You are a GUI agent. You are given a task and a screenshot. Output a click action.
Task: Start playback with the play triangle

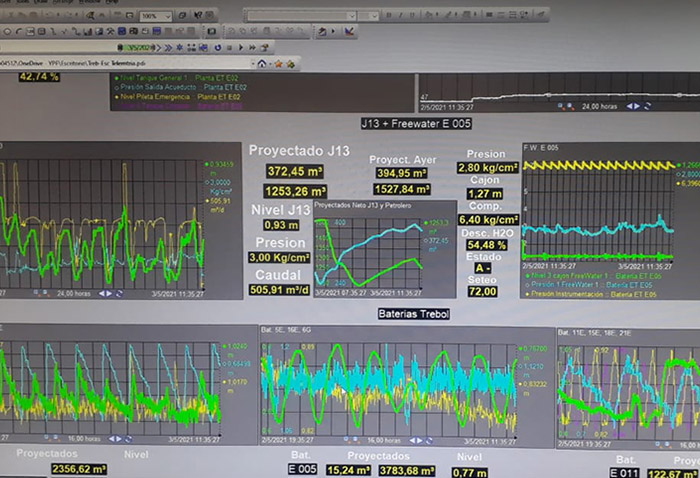point(241,47)
